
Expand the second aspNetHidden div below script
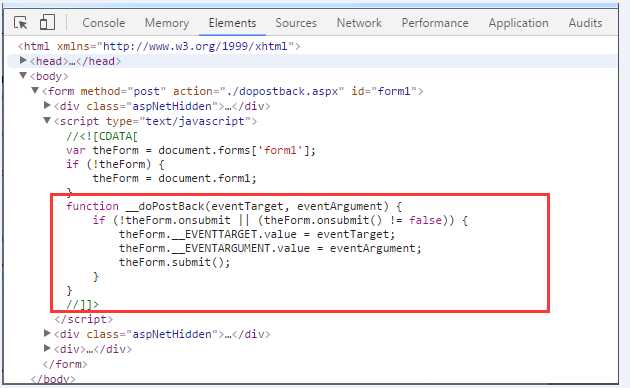pyautogui.click(x=47, y=333)
